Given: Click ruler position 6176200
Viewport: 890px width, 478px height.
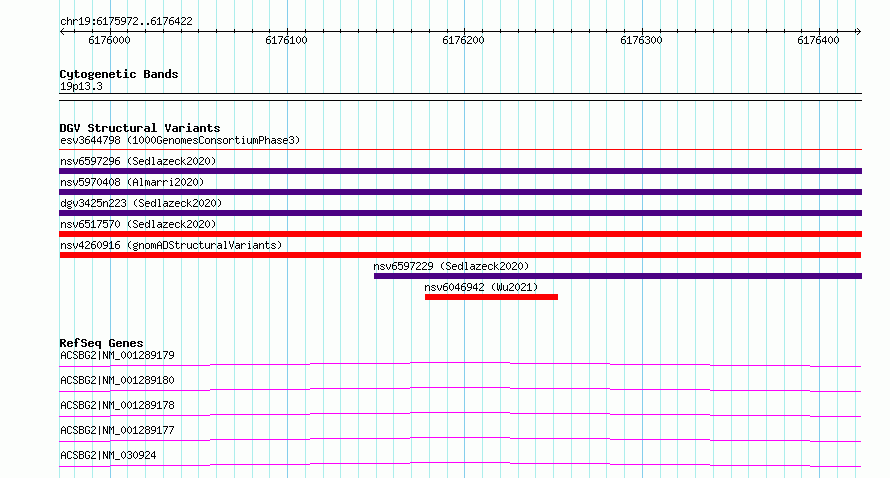Looking at the screenshot, I should [463, 40].
